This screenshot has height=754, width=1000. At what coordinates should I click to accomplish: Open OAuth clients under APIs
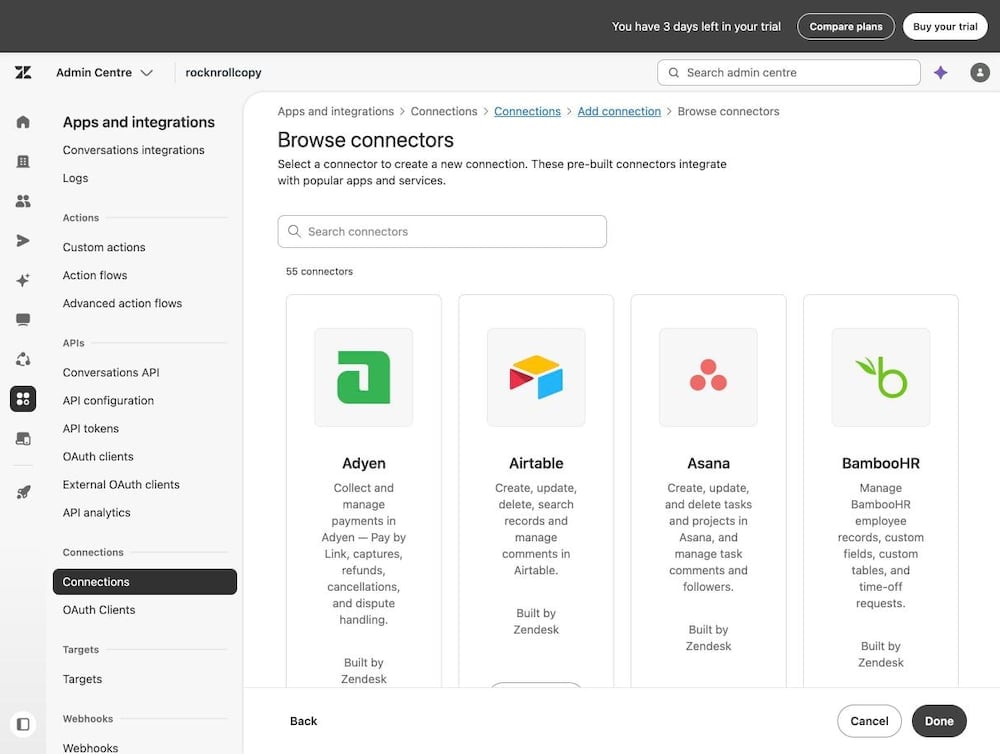coord(98,456)
